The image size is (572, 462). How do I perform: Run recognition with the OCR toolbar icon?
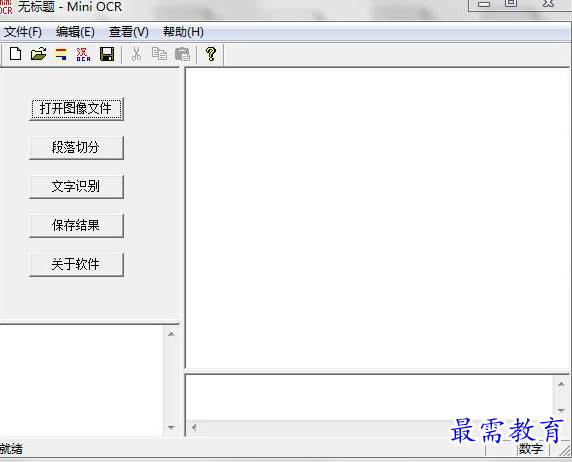coord(83,54)
